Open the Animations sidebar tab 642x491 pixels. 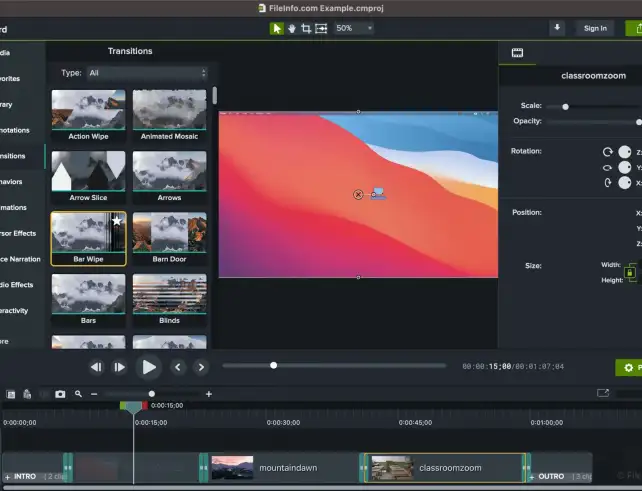point(14,207)
